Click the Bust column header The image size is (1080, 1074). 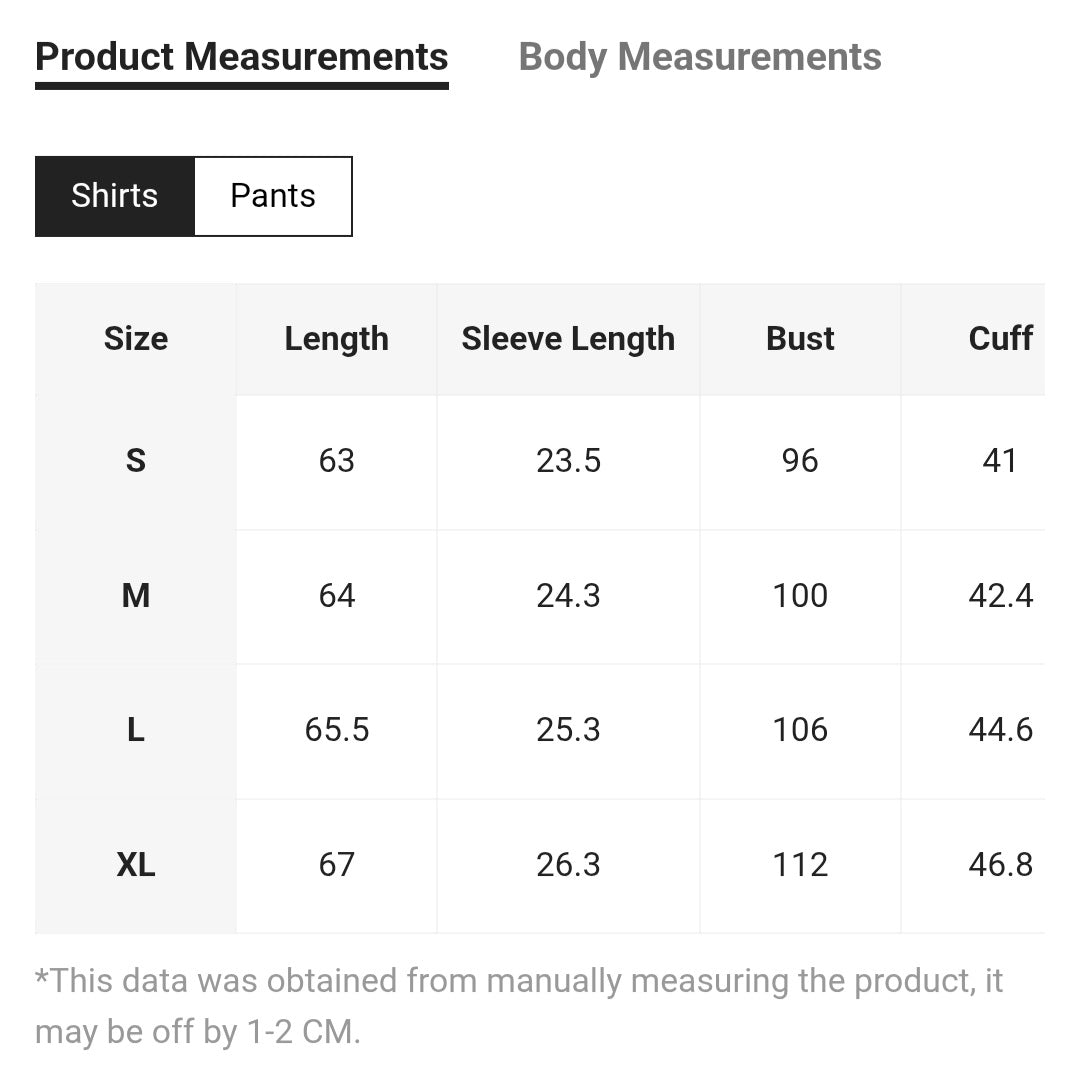tap(800, 339)
